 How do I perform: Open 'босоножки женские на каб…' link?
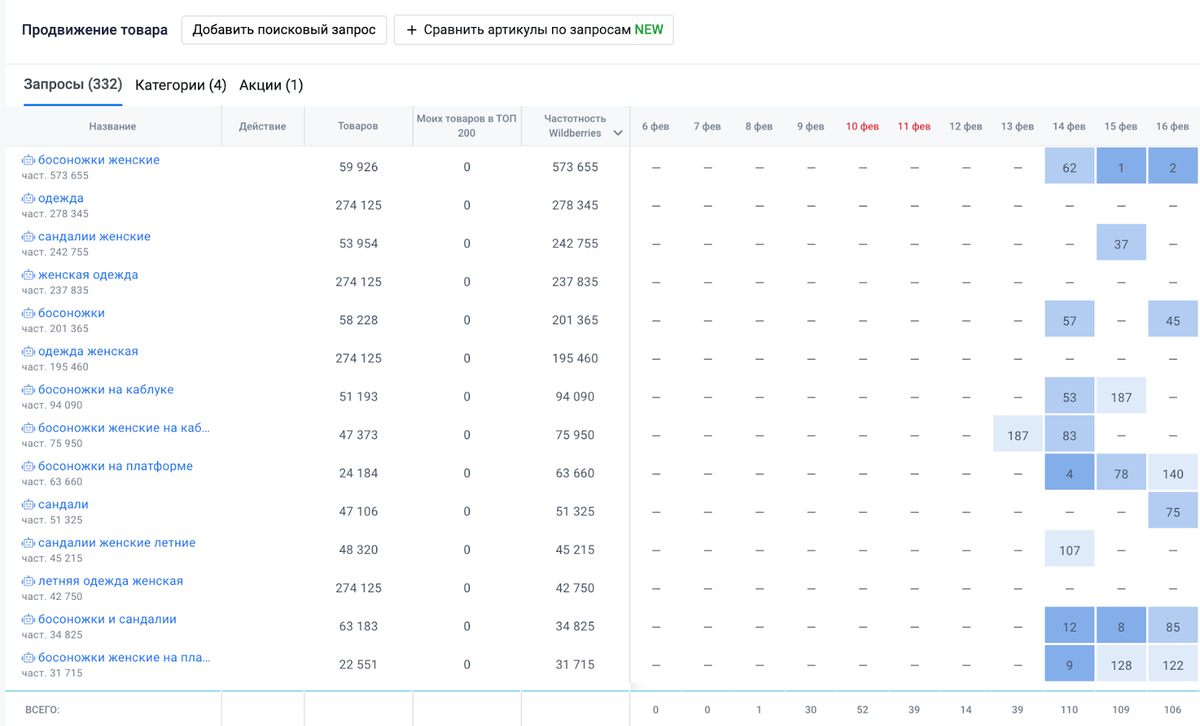pos(124,428)
